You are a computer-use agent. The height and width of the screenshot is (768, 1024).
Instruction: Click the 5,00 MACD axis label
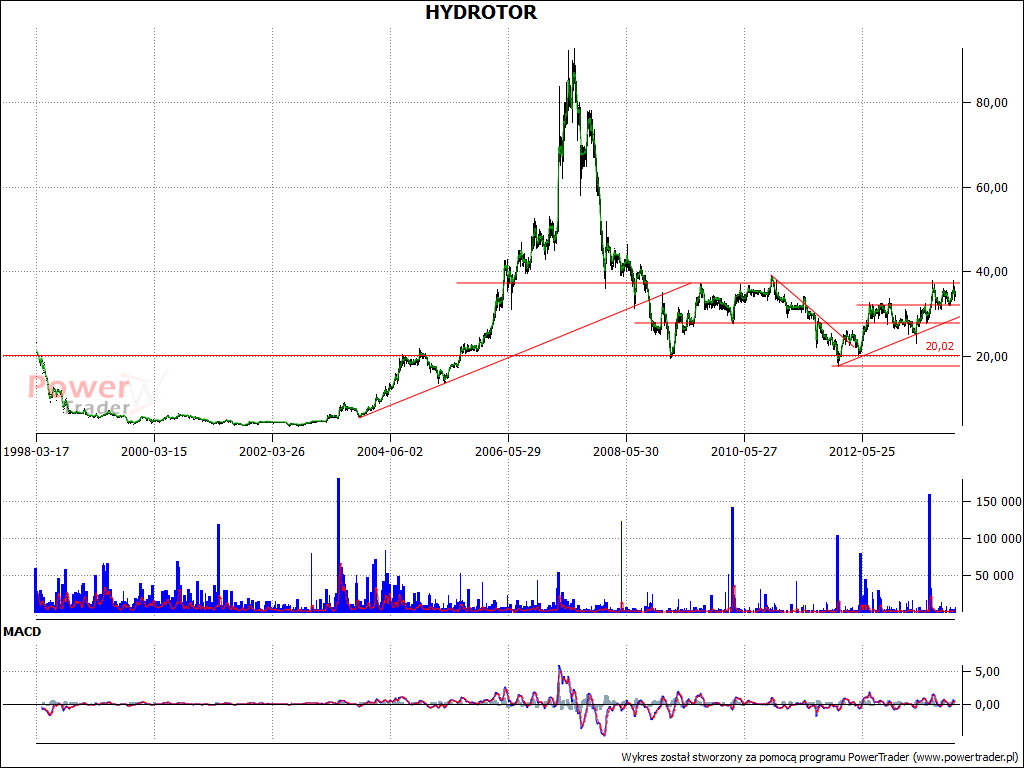(x=986, y=672)
